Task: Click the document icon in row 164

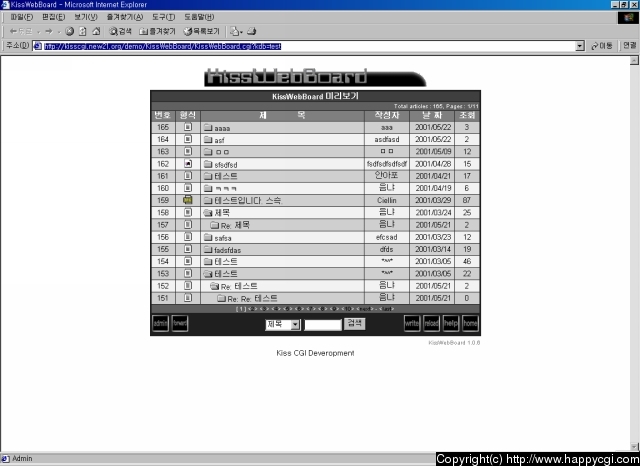Action: (x=188, y=140)
